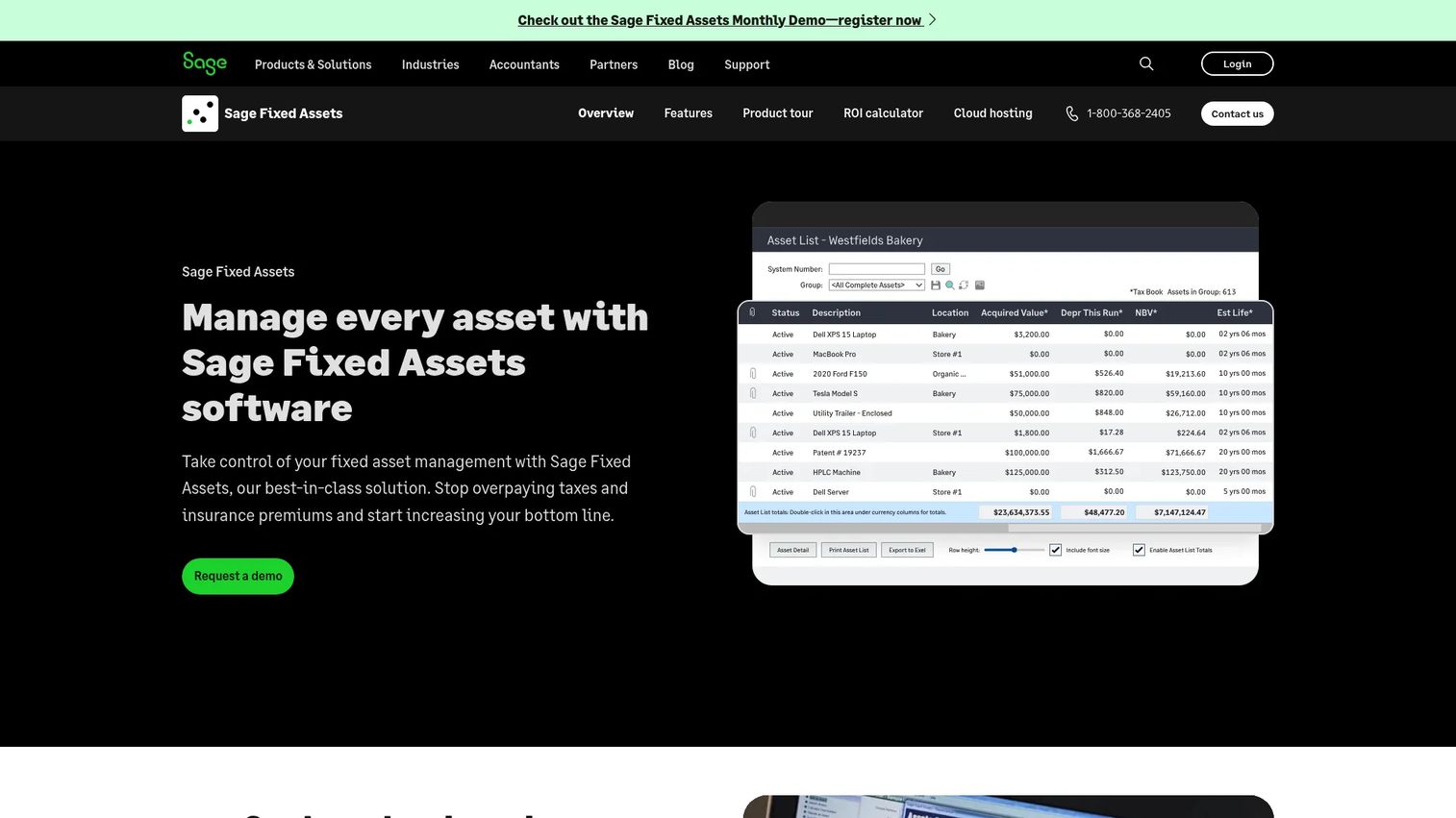Viewport: 1456px width, 818px height.
Task: Click the Print Asset List button
Action: click(849, 550)
